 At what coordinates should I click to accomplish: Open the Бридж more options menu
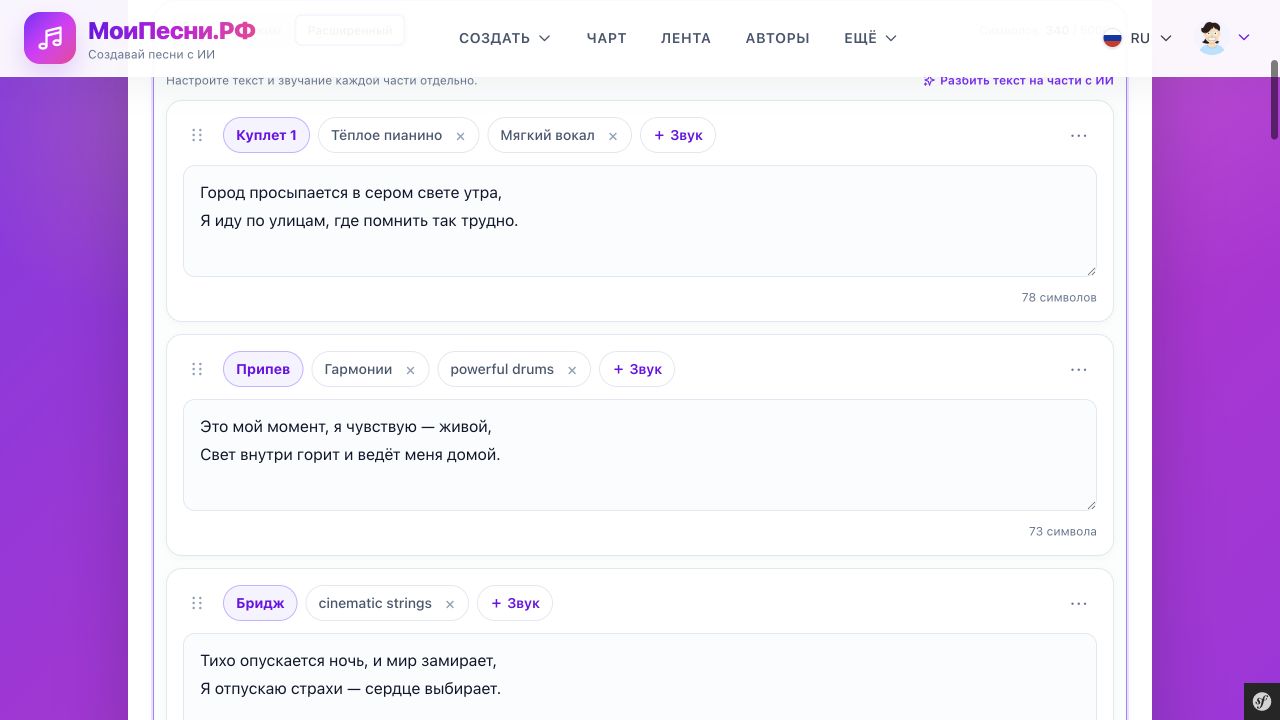coord(1078,603)
